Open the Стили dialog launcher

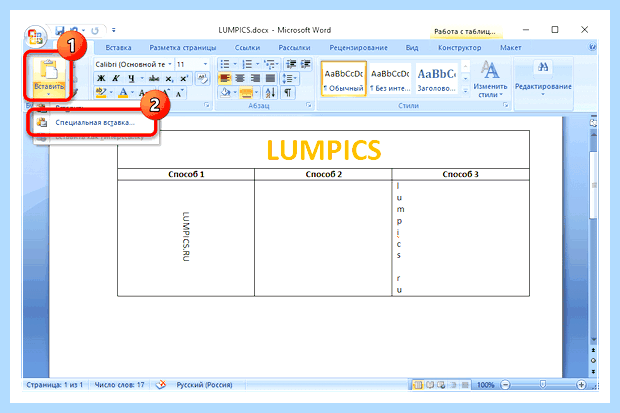505,105
